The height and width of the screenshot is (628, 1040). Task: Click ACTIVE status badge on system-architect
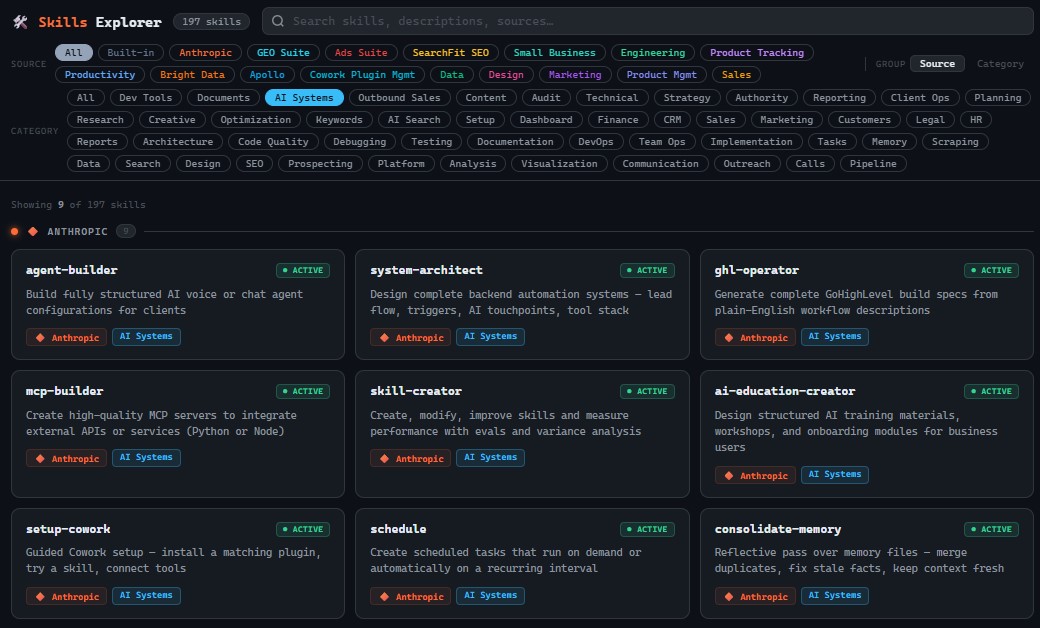[647, 270]
